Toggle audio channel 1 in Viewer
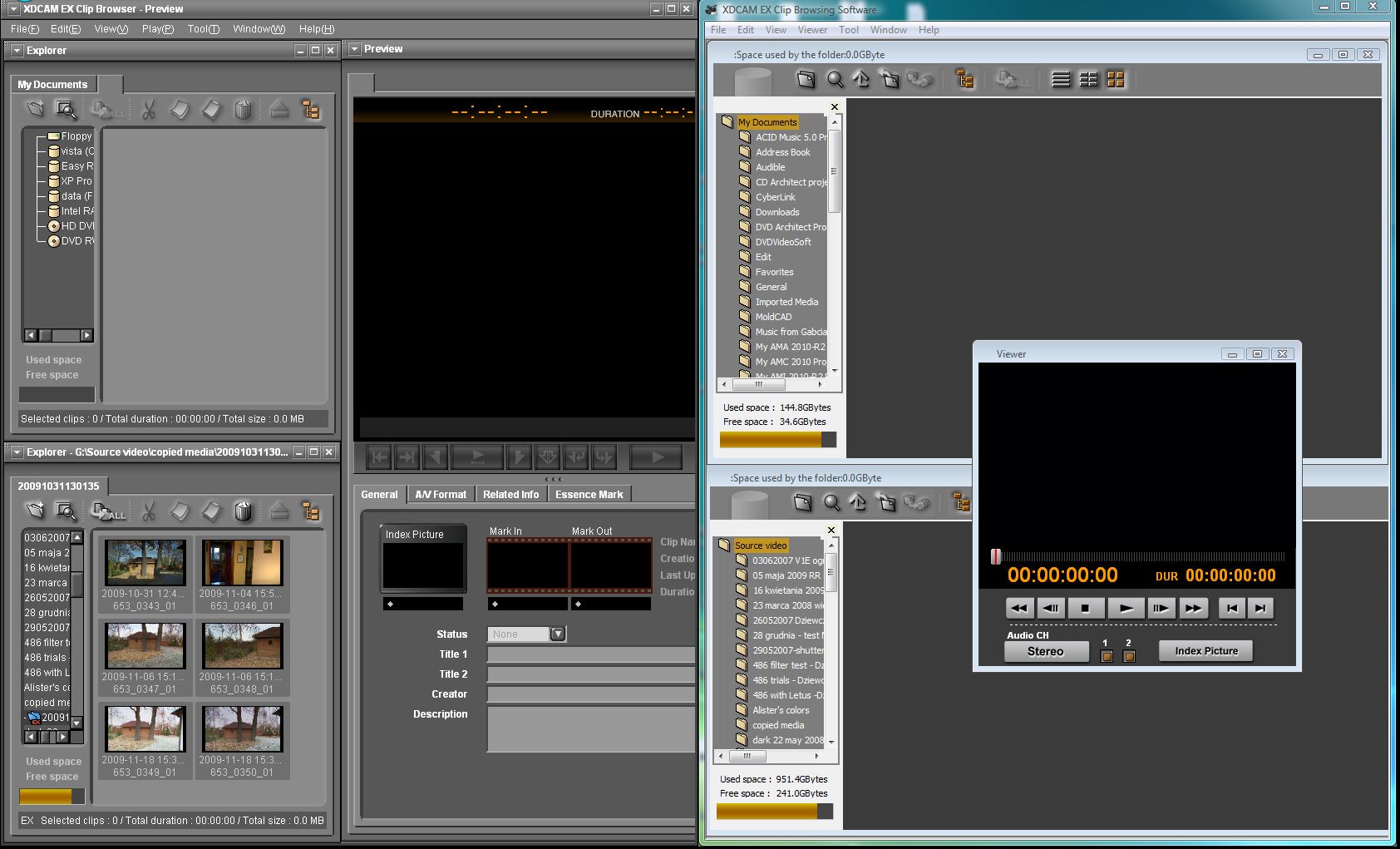Viewport: 1400px width, 849px height. [1107, 656]
